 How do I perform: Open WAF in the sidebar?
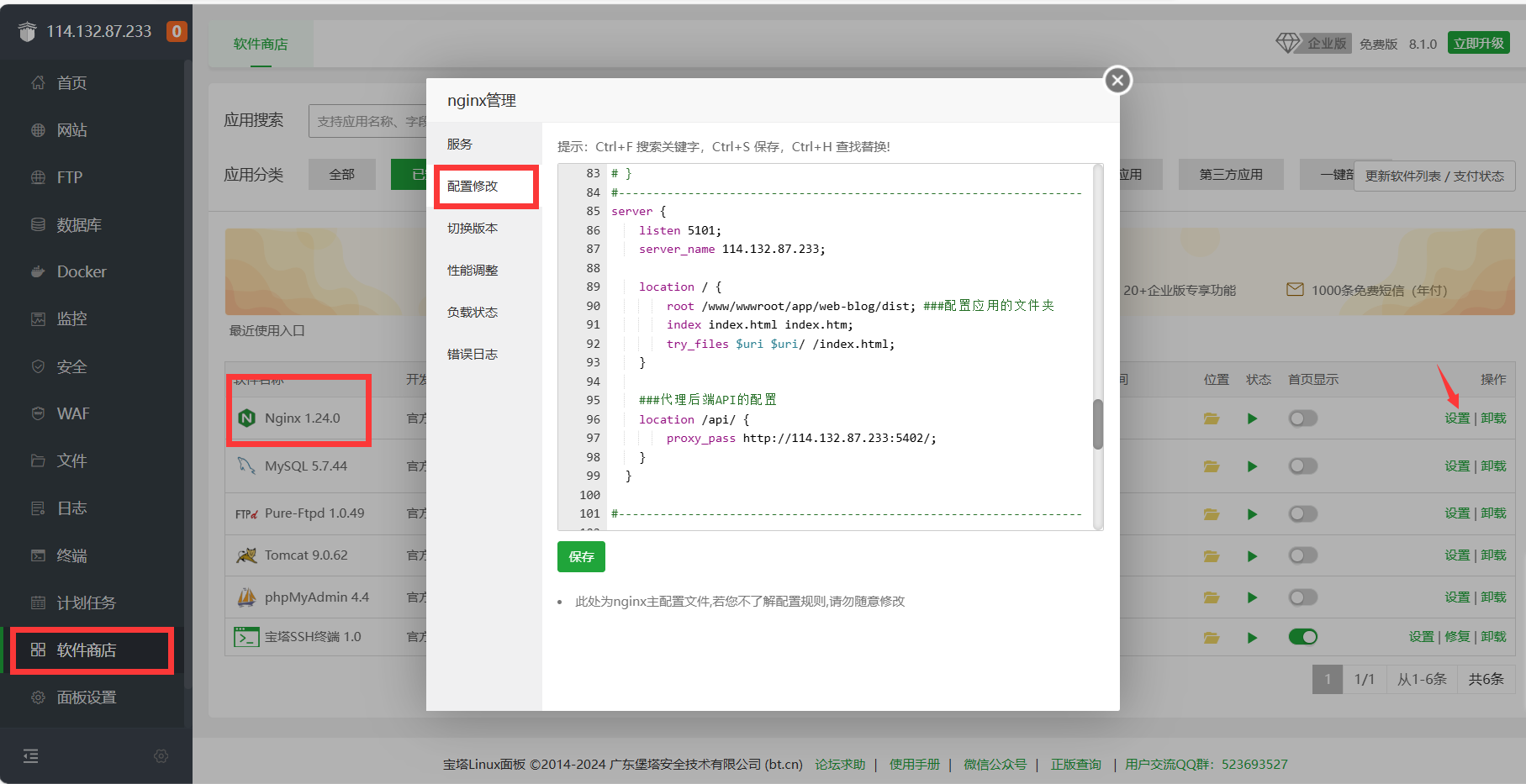(73, 414)
